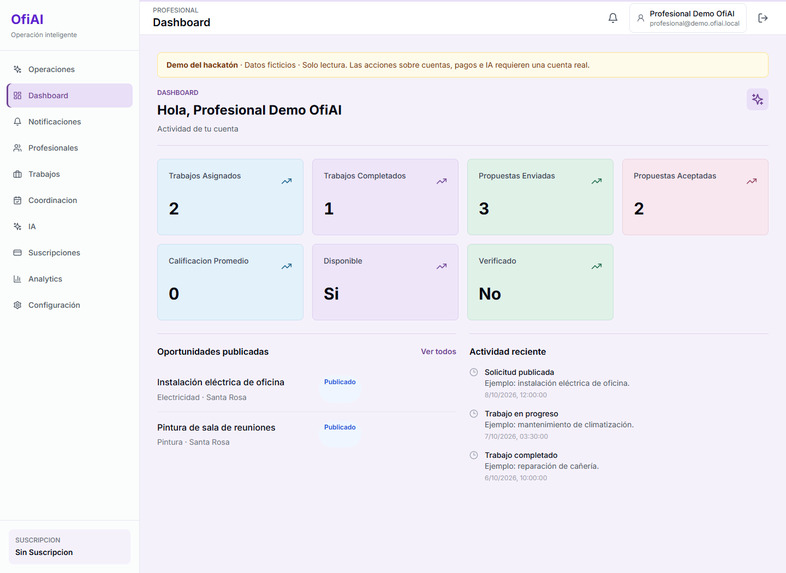
Task: Click the Coordinacion calendar icon in sidebar
Action: [18, 200]
